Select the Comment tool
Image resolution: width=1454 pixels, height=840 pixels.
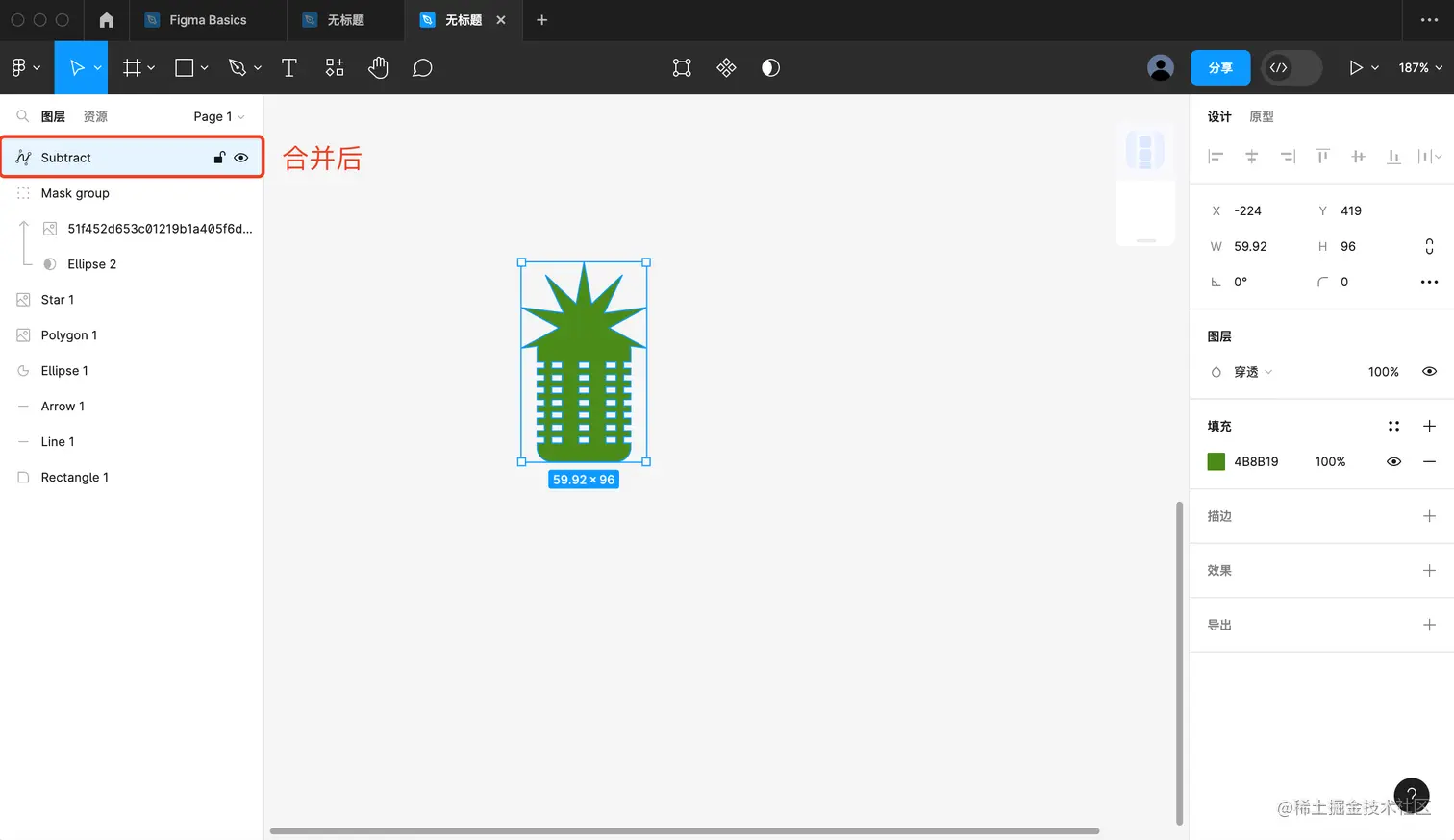[422, 67]
